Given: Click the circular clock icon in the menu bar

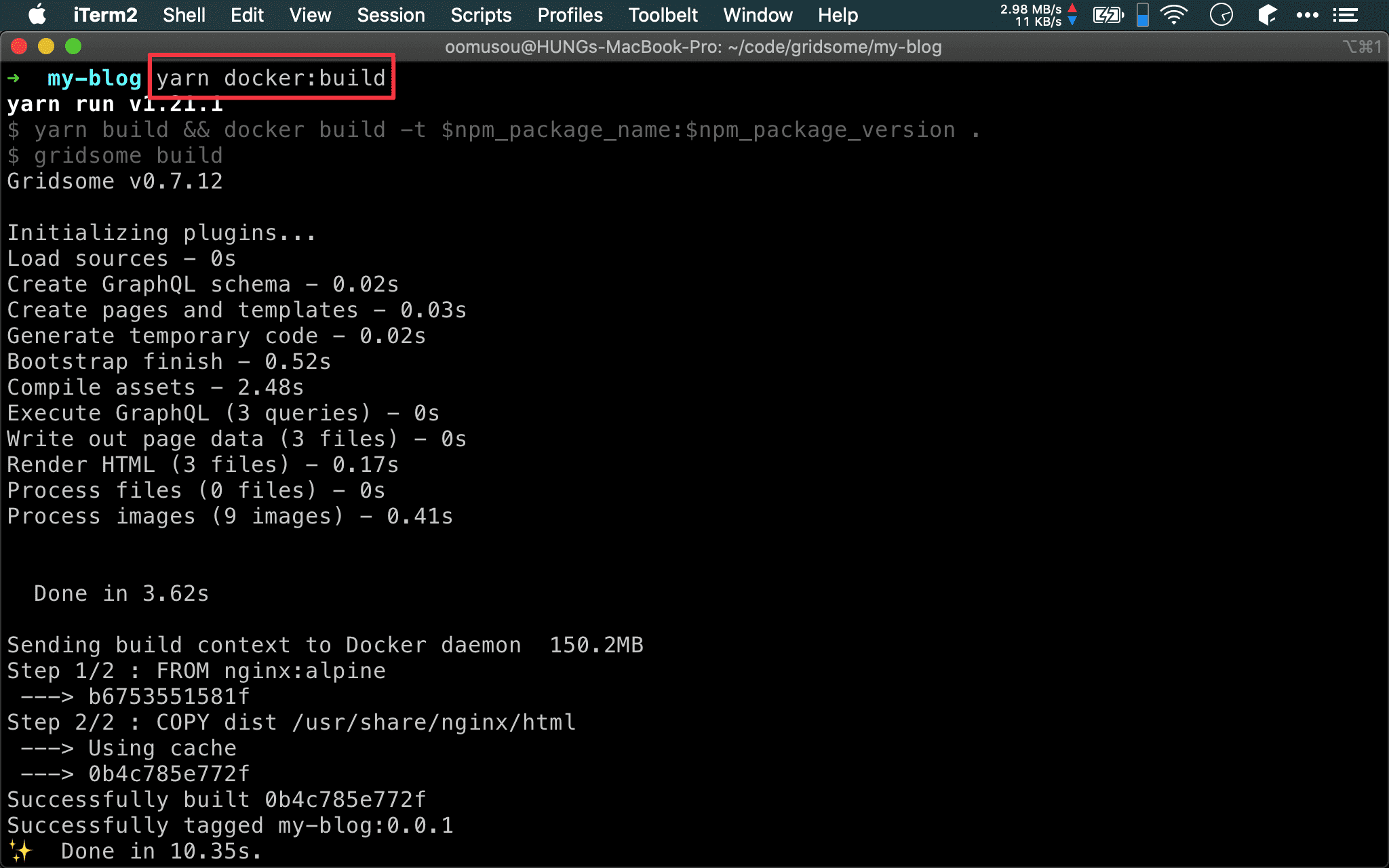Looking at the screenshot, I should click(1221, 15).
